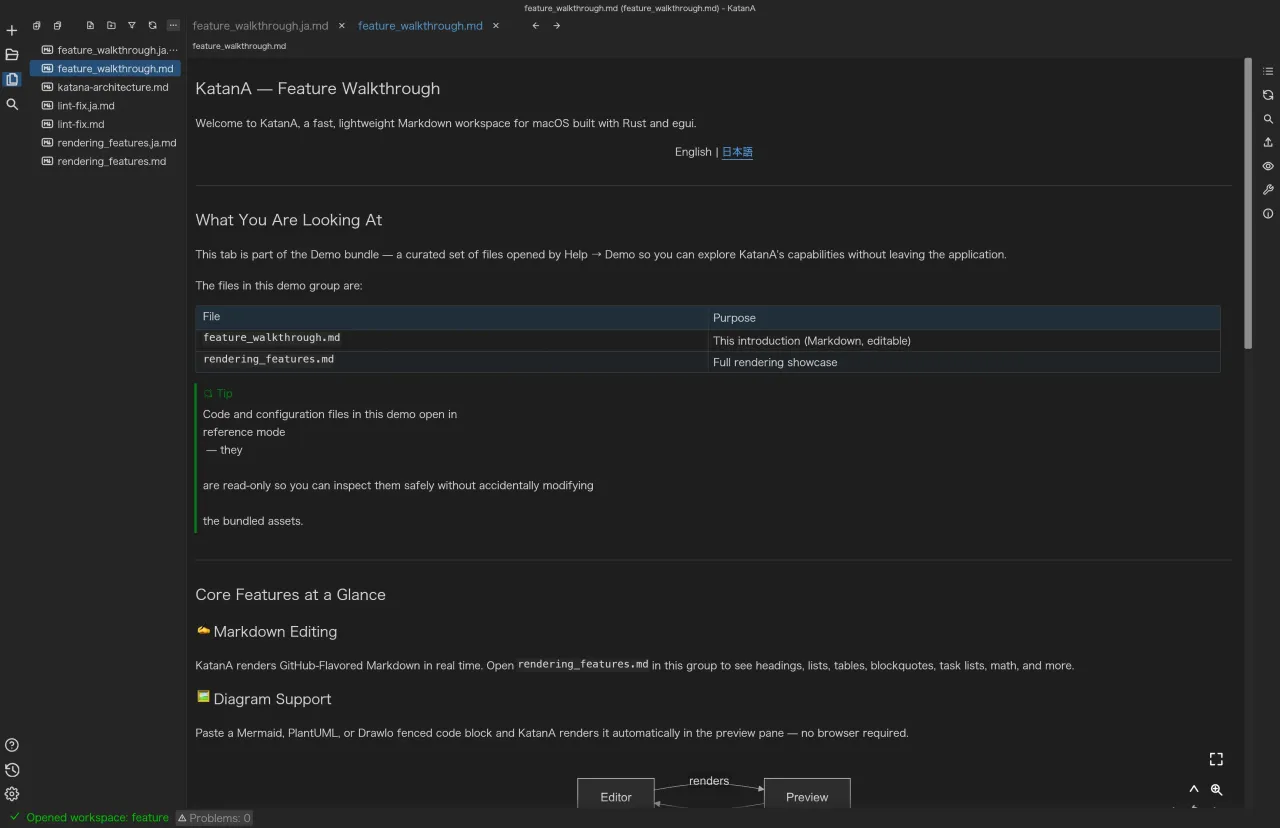Select the documents explorer icon in the activity bar
Screen dimensions: 1280x828
pos(12,79)
